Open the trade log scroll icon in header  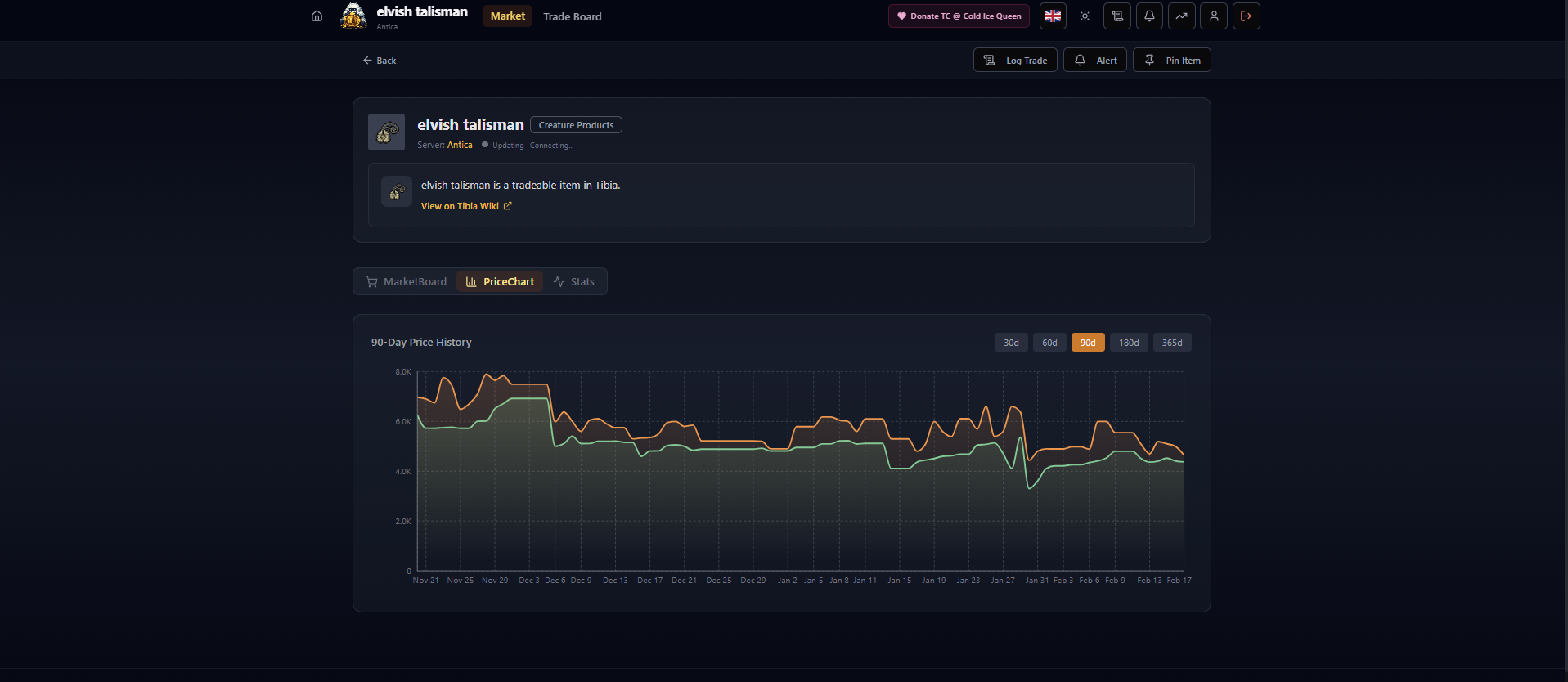coord(1117,16)
